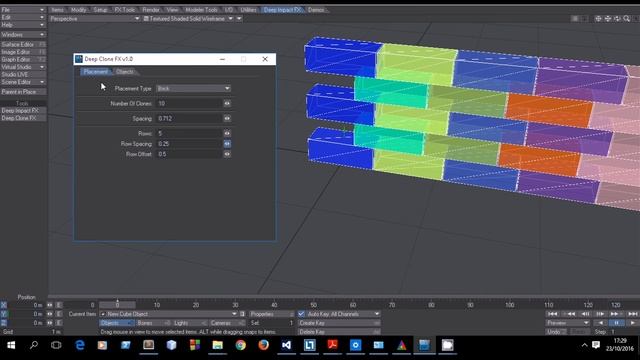
Task: Open Textured Shaded Solid Wireframe display dropdown
Action: click(x=188, y=19)
